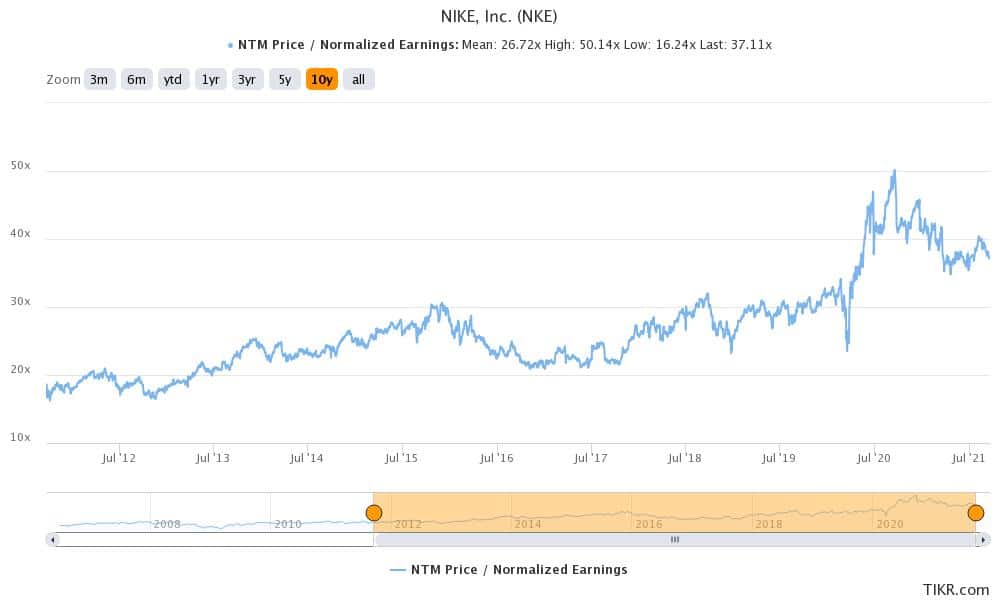Click the 2014 label in the navigator

pyautogui.click(x=528, y=524)
